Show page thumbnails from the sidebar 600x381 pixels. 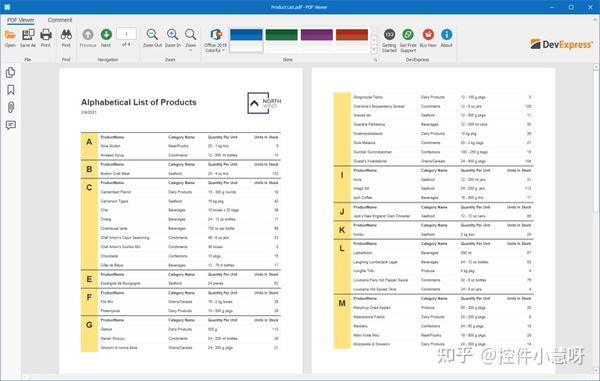click(11, 72)
